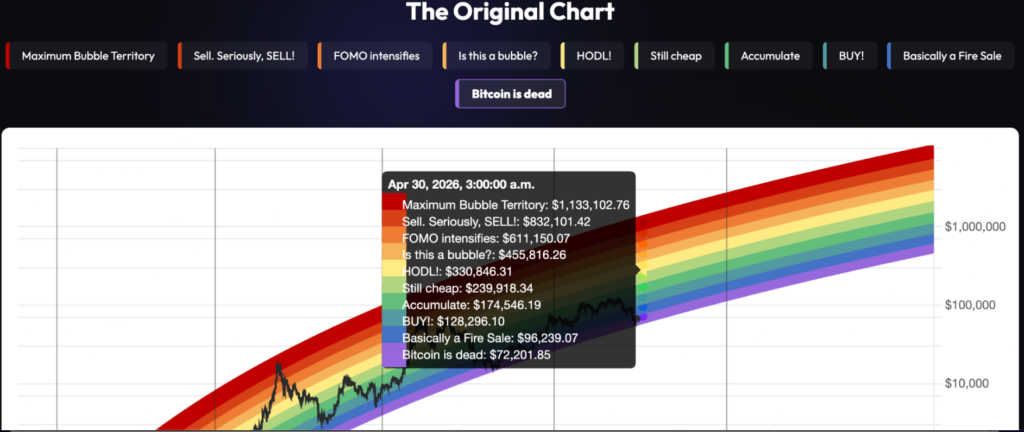Select the Still cheap legend item
The height and width of the screenshot is (432, 1024).
[x=675, y=56]
